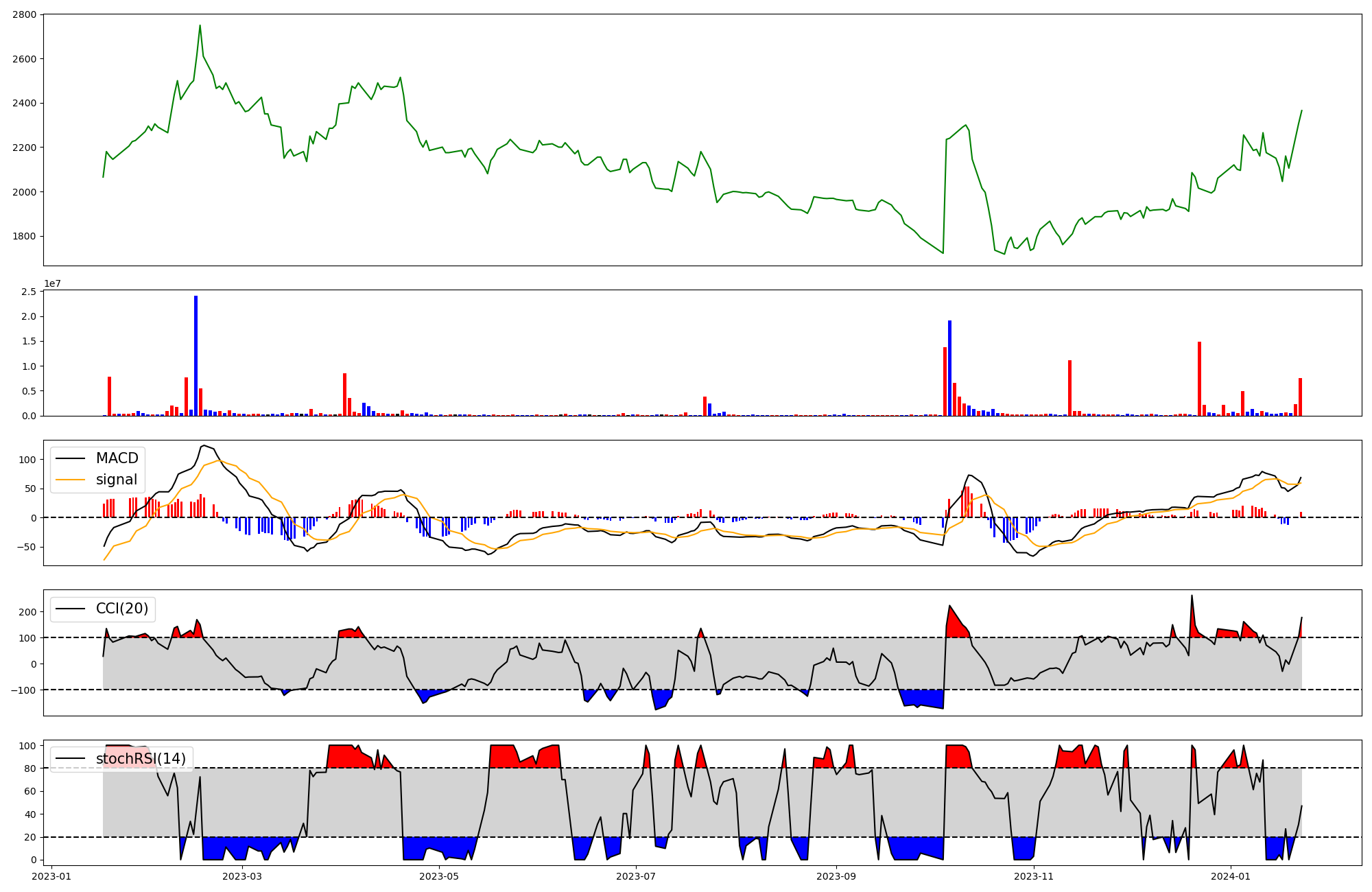Select the stochRSI(14) legend label
This screenshot has width=1372, height=892.
[141, 759]
